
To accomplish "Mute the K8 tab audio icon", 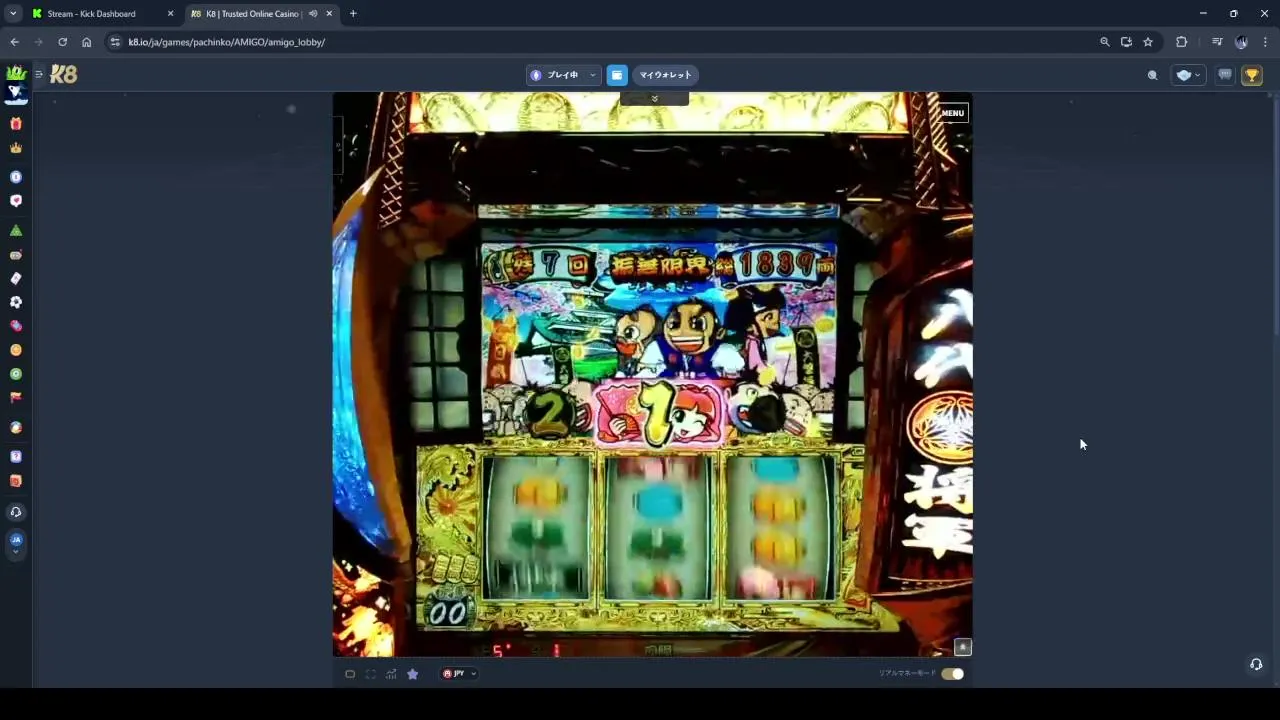I will pyautogui.click(x=313, y=14).
